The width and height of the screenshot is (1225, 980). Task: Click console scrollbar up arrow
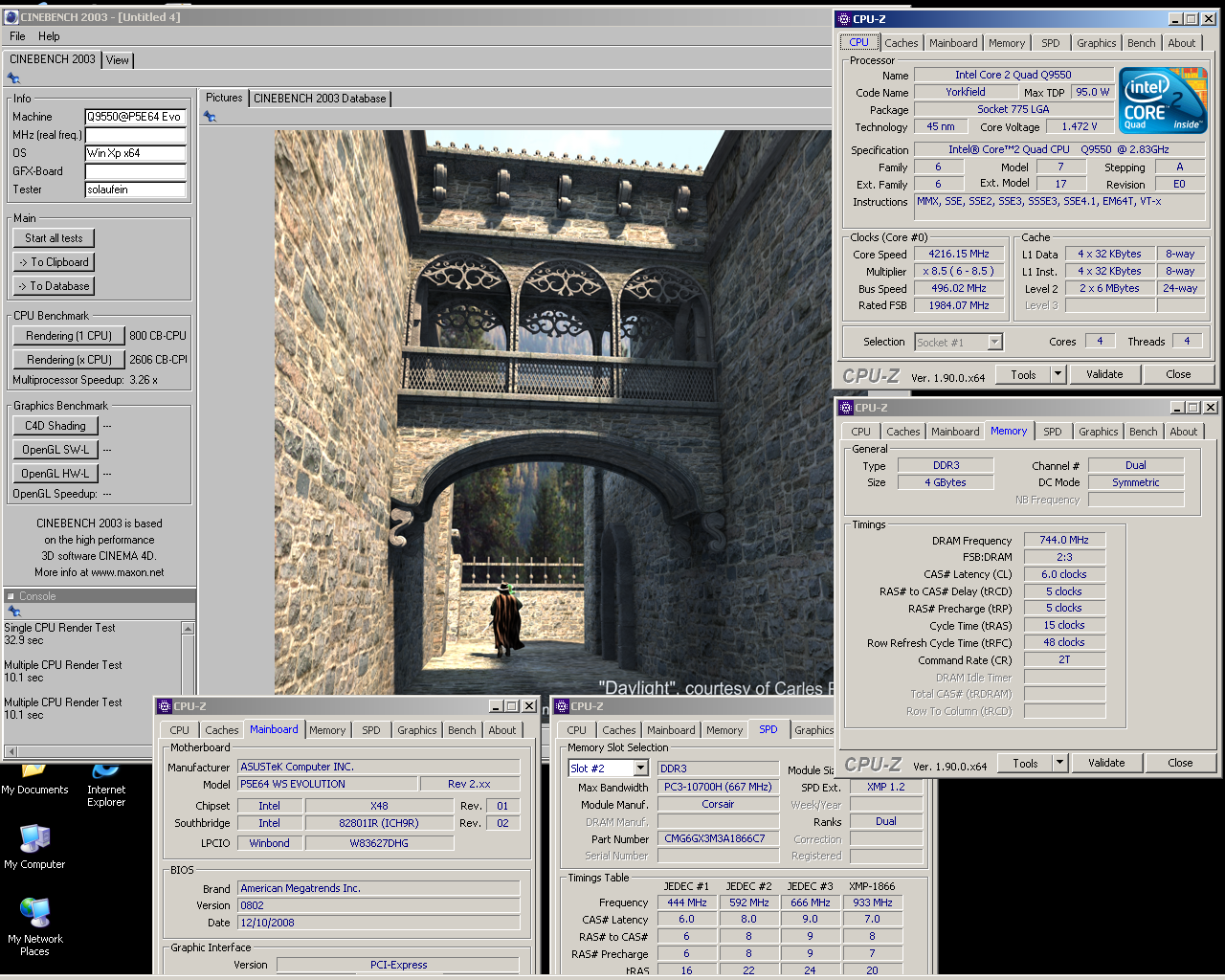[x=188, y=629]
